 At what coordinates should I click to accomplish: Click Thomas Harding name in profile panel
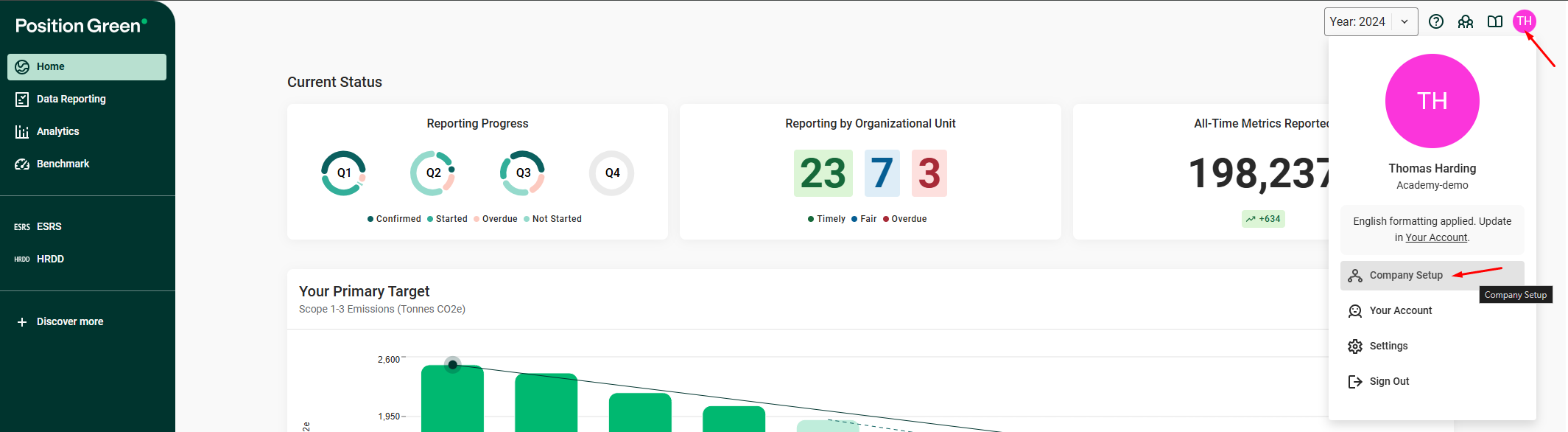1432,168
